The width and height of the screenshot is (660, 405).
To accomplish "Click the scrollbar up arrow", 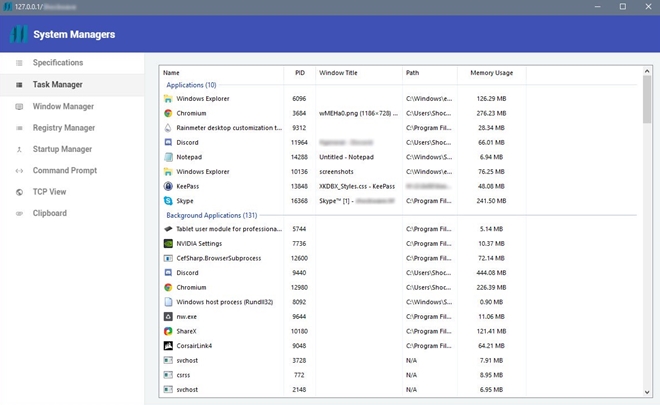I will [x=647, y=72].
